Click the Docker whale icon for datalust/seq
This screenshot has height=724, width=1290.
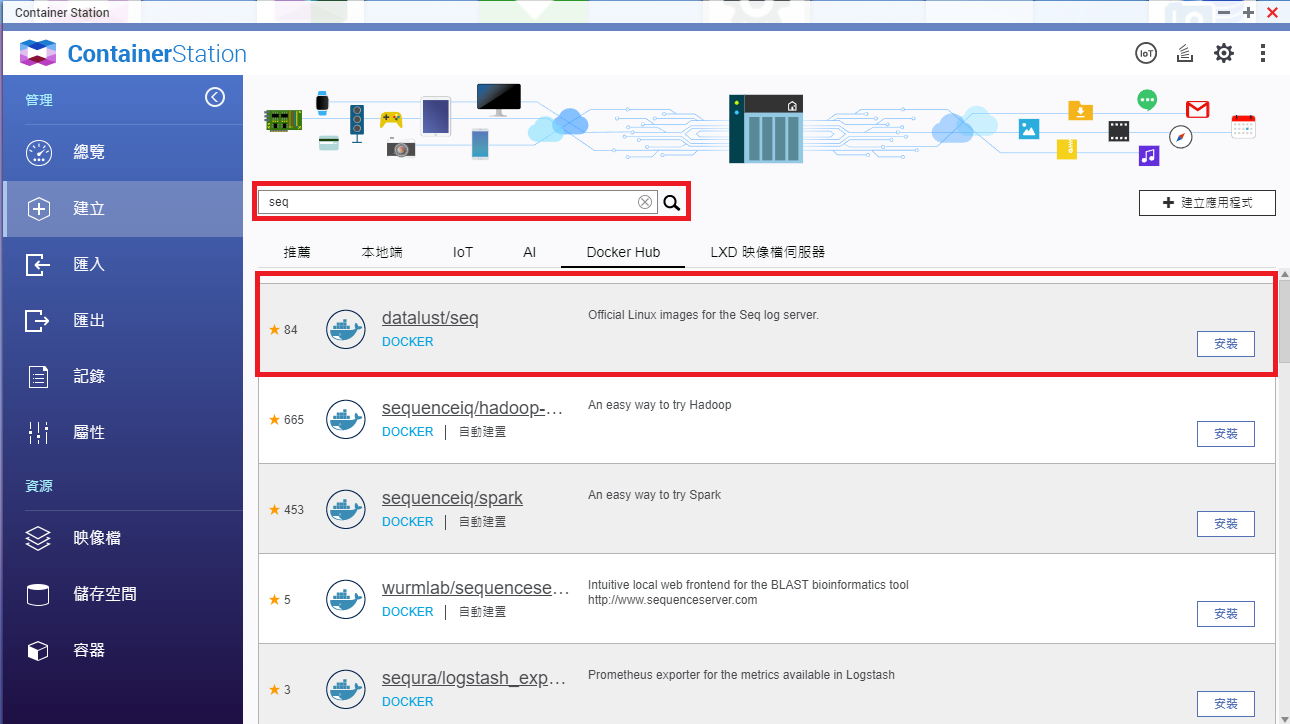[x=345, y=330]
